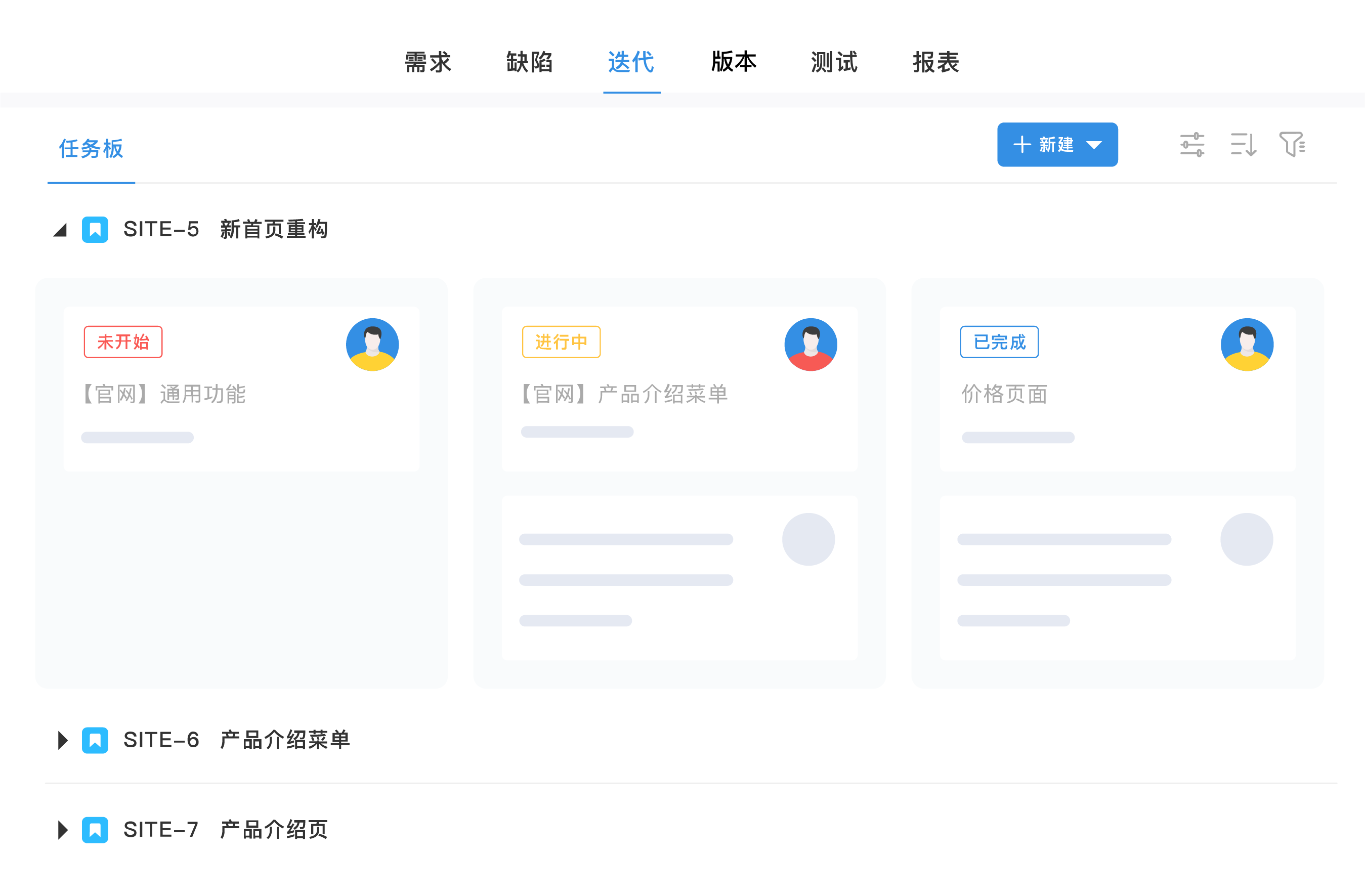Expand the SITE-6 产品介绍菜单 group
This screenshot has width=1365, height=896.
63,740
